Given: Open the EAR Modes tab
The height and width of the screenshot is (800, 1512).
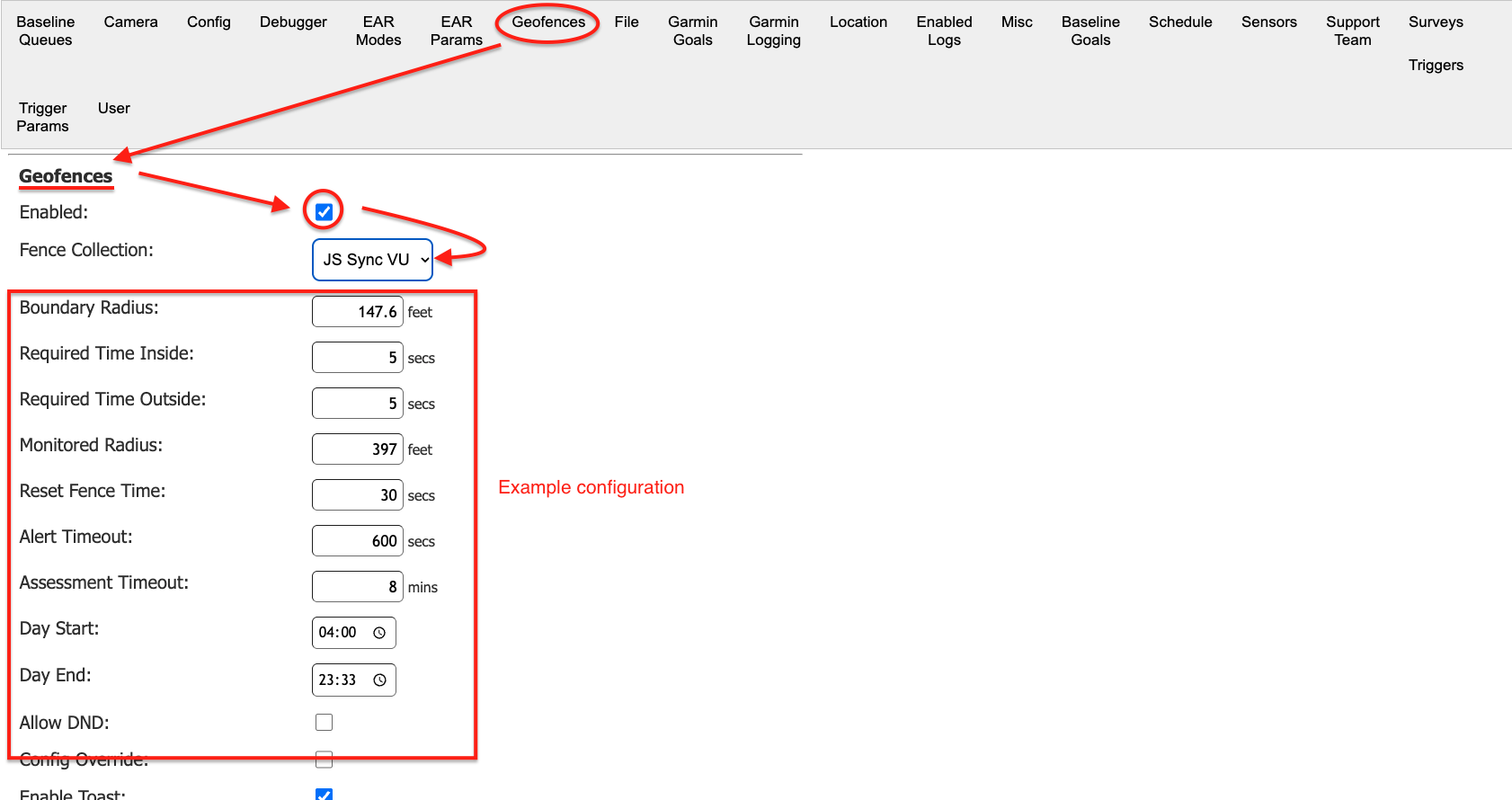Looking at the screenshot, I should (378, 31).
